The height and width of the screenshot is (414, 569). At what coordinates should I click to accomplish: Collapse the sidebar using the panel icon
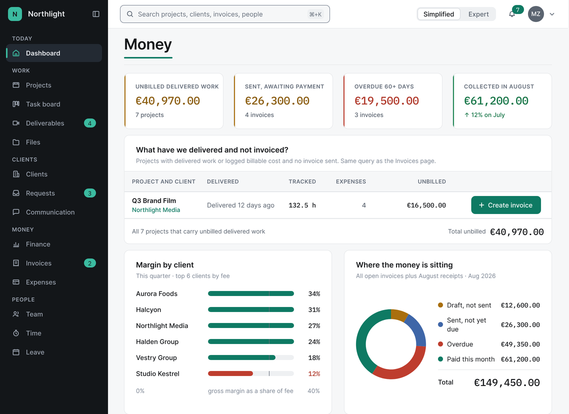tap(96, 14)
